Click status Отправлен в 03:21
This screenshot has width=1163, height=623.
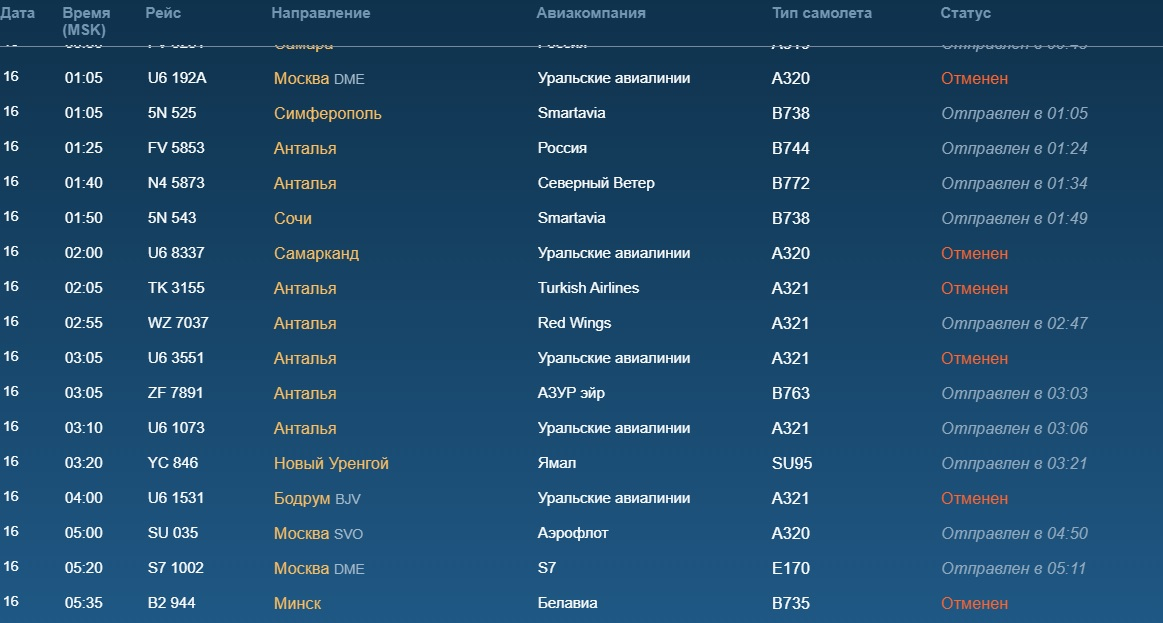point(1015,464)
